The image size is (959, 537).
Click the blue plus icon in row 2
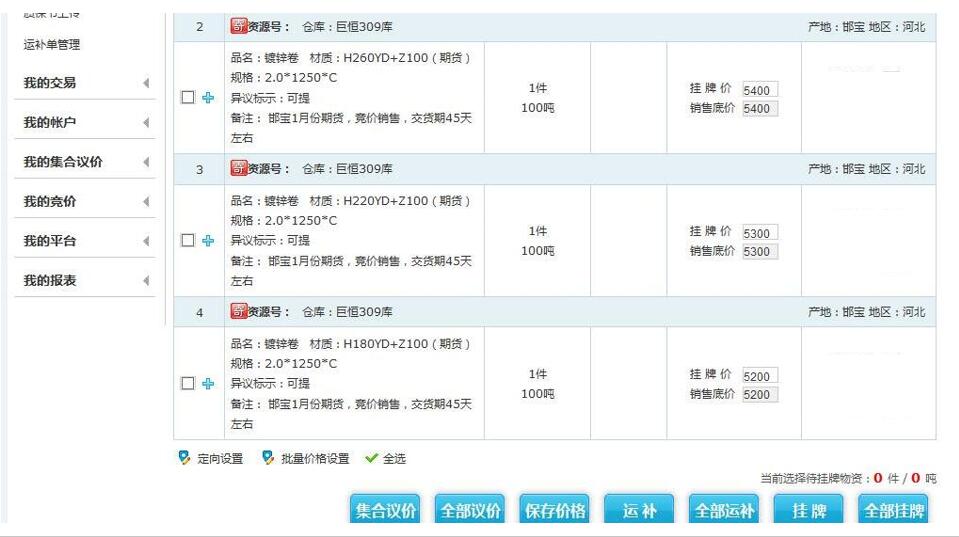pyautogui.click(x=208, y=98)
